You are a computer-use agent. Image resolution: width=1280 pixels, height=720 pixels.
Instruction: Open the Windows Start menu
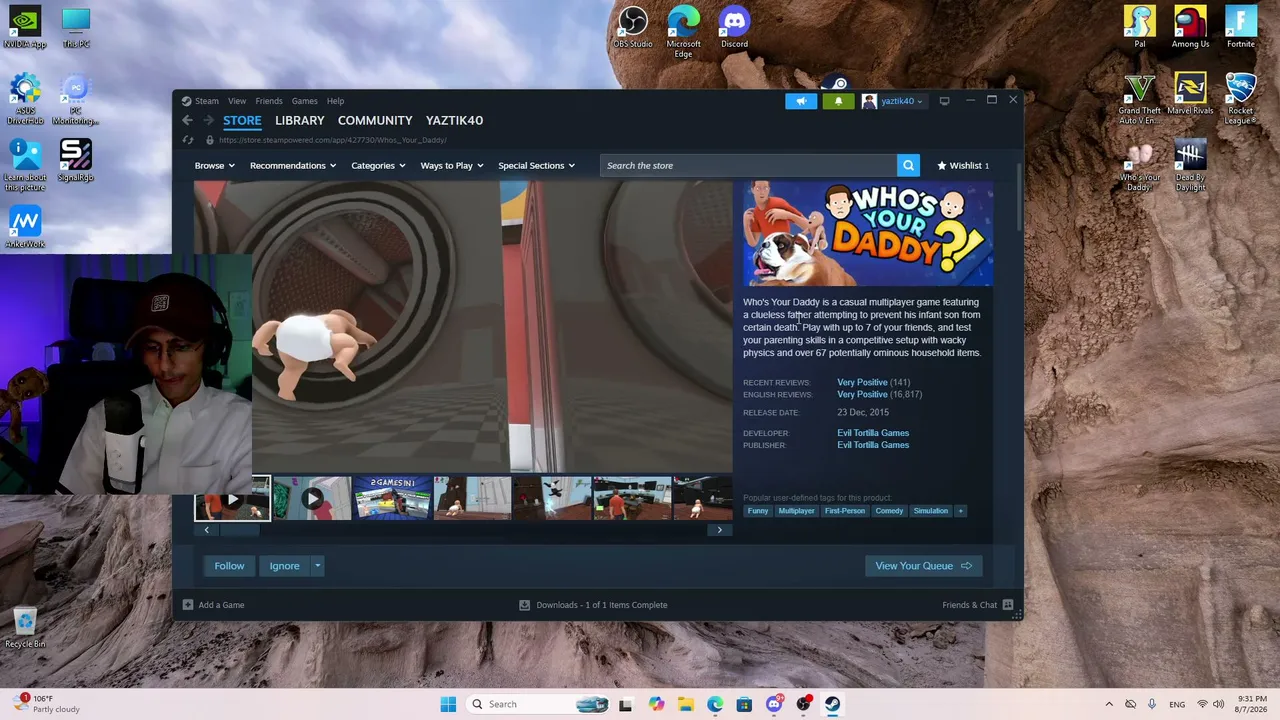coord(448,704)
